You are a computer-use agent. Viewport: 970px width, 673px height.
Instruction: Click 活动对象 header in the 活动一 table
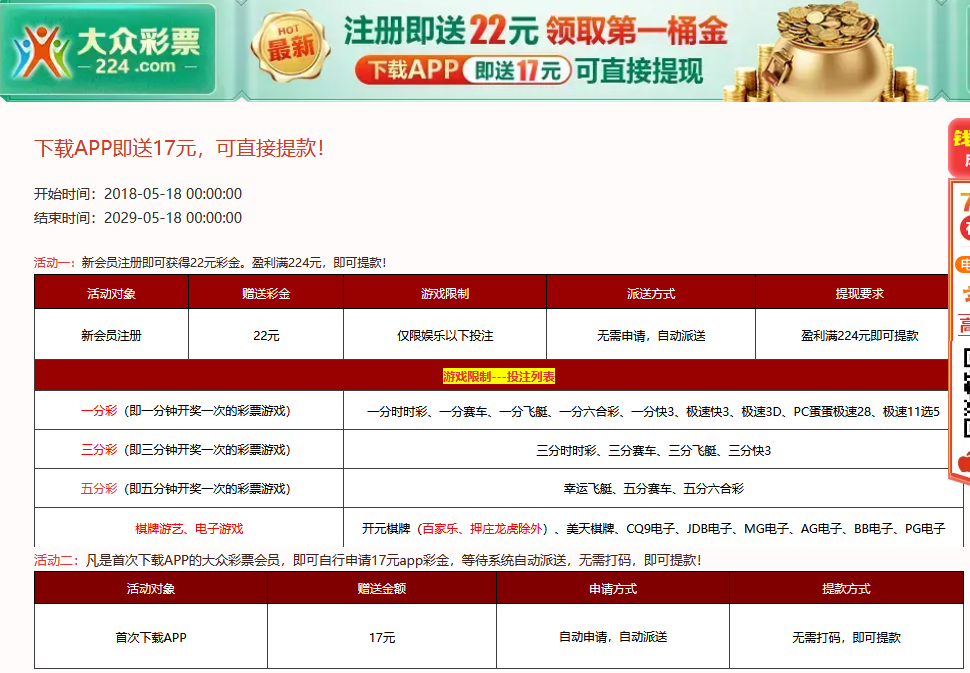pyautogui.click(x=111, y=293)
